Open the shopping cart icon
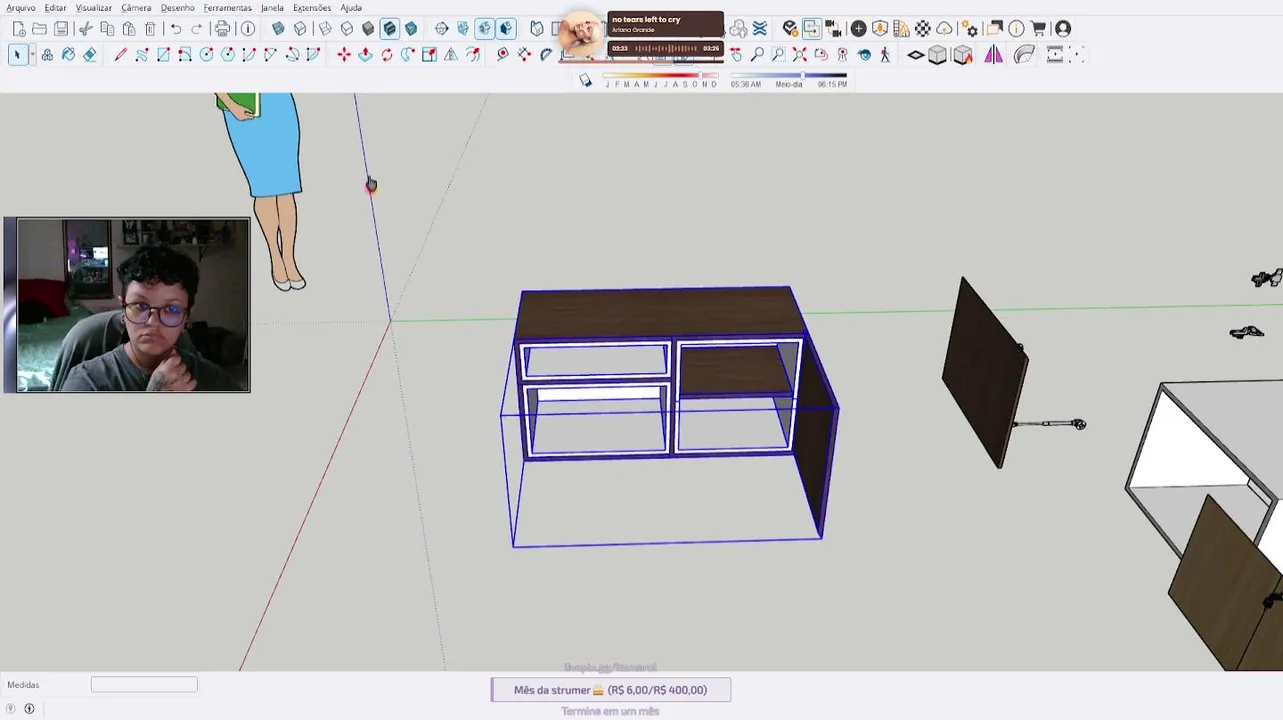 [1038, 29]
